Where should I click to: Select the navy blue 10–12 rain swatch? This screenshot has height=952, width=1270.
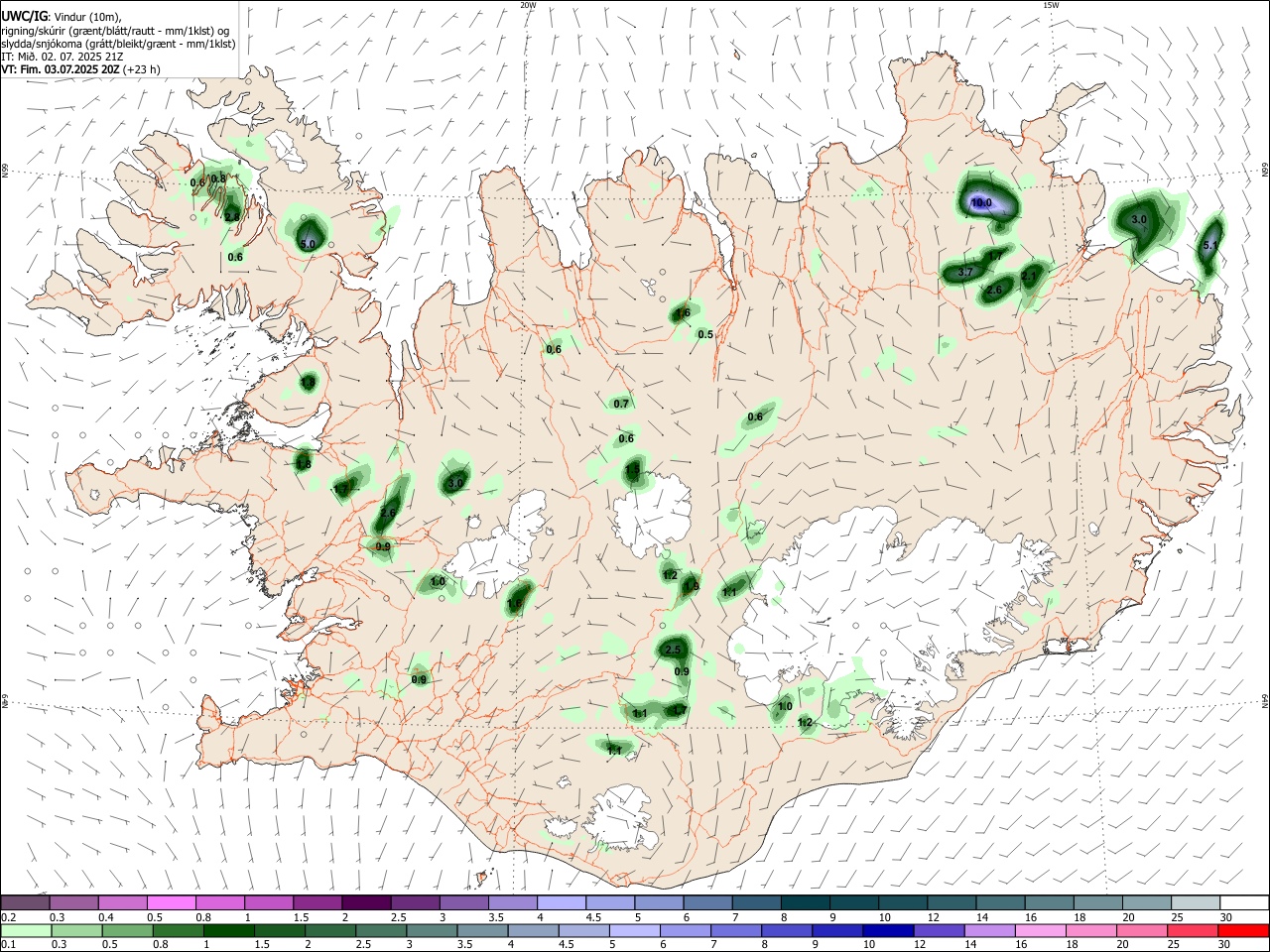tap(887, 930)
